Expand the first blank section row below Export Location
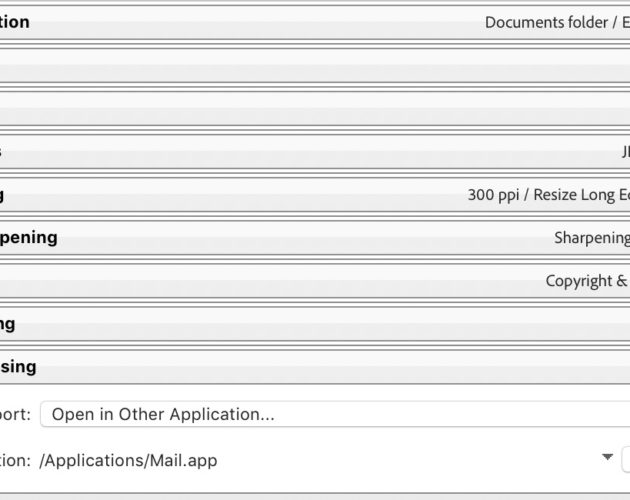 point(315,66)
